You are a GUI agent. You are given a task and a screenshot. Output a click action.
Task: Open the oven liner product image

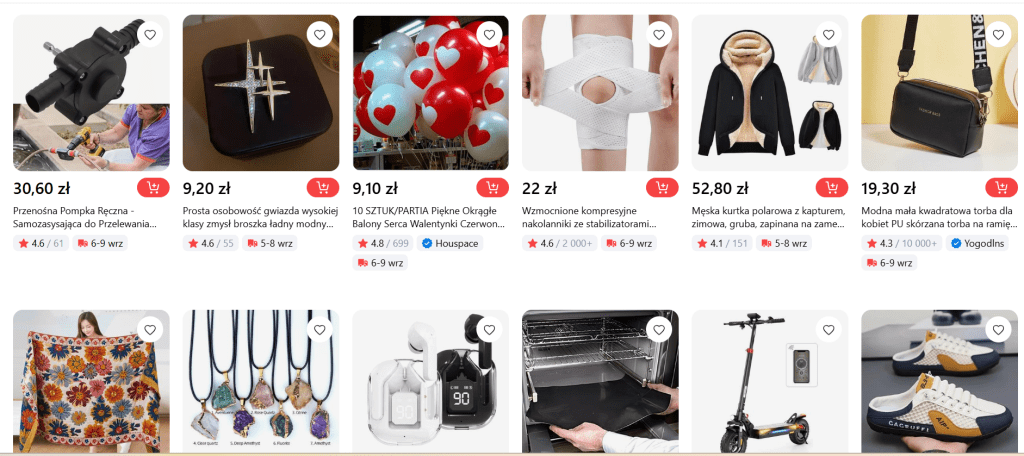click(x=600, y=382)
